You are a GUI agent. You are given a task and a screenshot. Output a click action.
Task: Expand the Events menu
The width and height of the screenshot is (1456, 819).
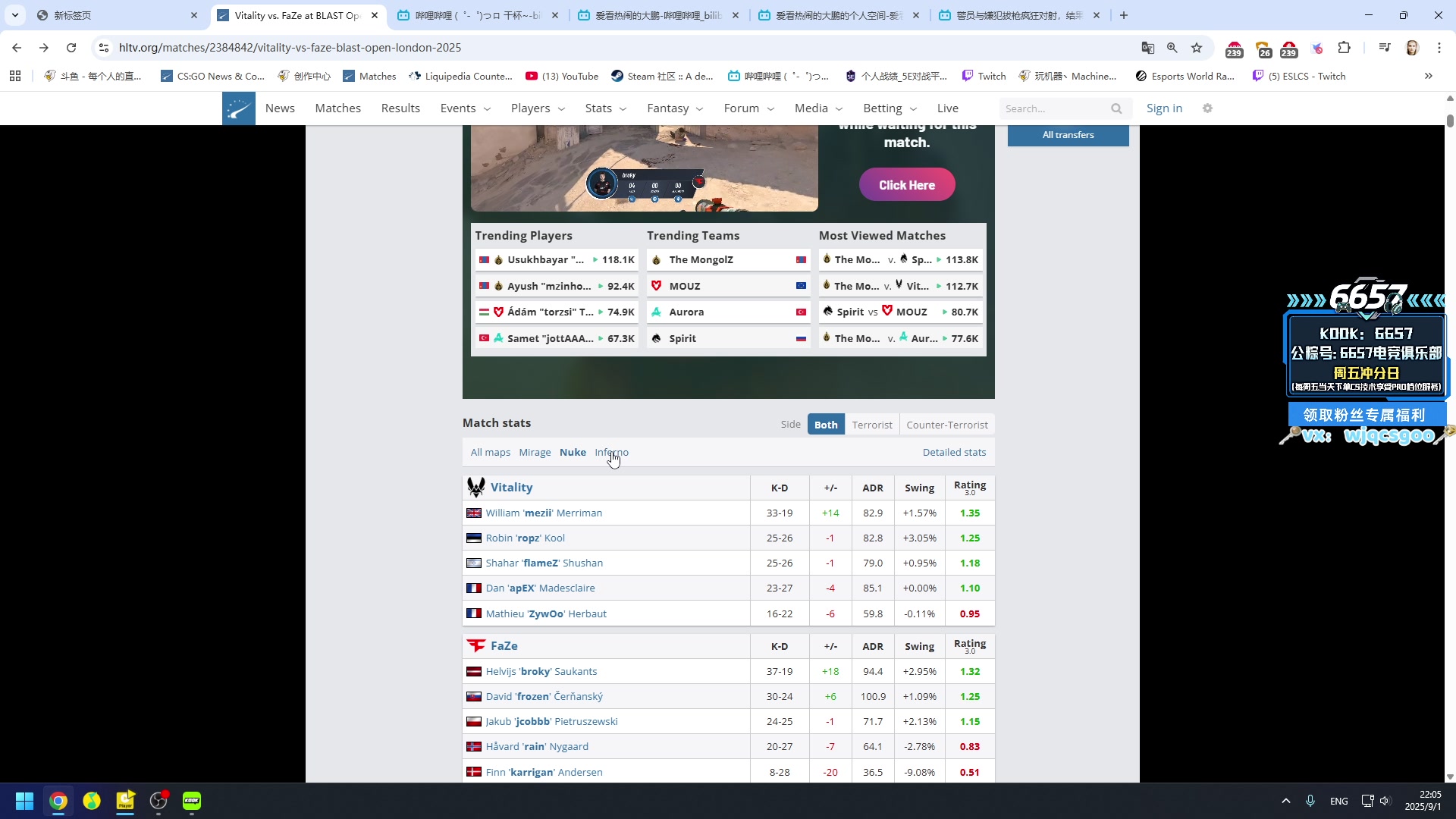point(465,108)
